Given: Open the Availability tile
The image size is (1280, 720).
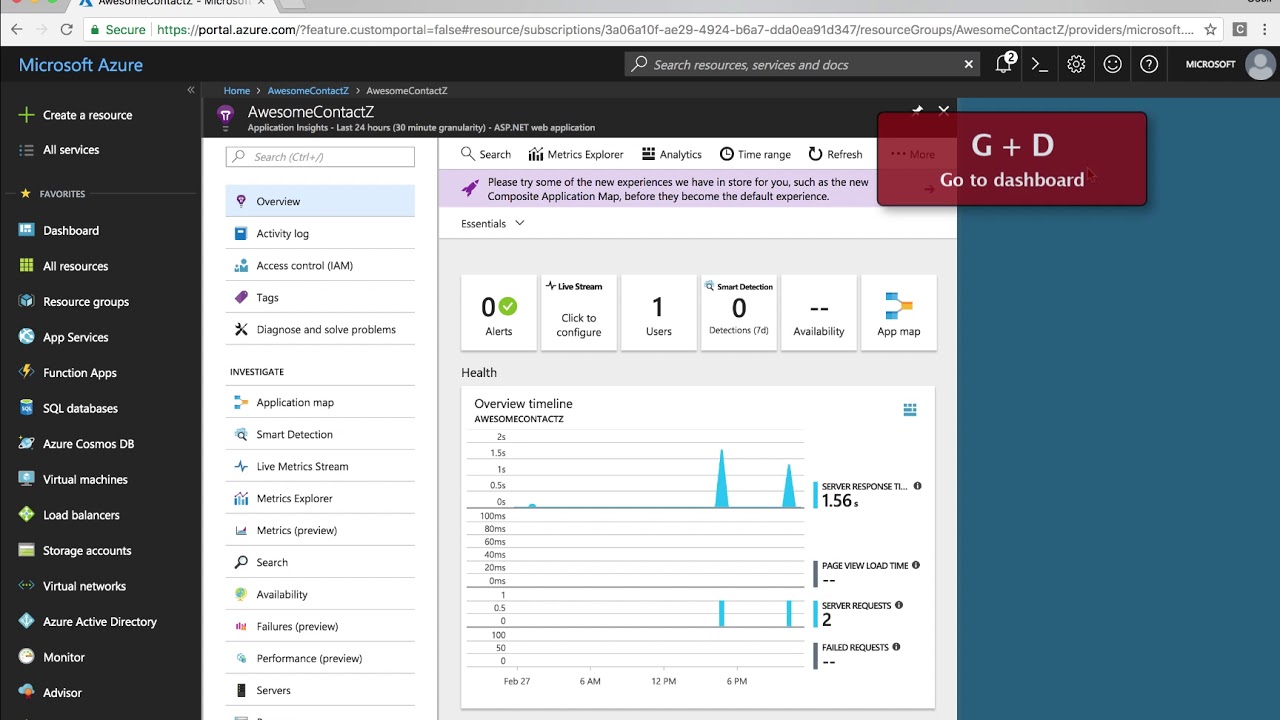Looking at the screenshot, I should coord(819,313).
